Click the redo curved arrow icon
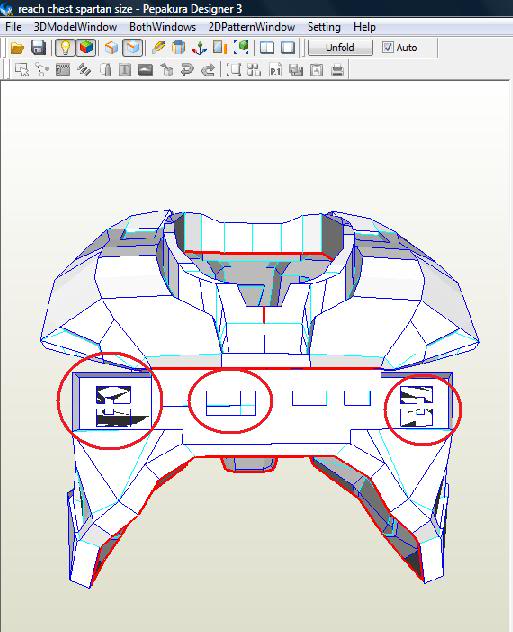 click(x=208, y=70)
